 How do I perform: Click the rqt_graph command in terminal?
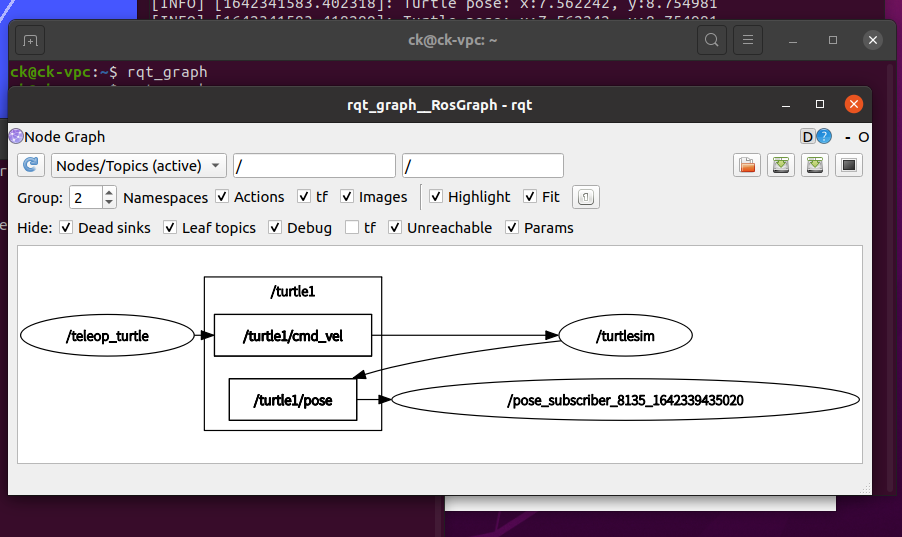167,72
